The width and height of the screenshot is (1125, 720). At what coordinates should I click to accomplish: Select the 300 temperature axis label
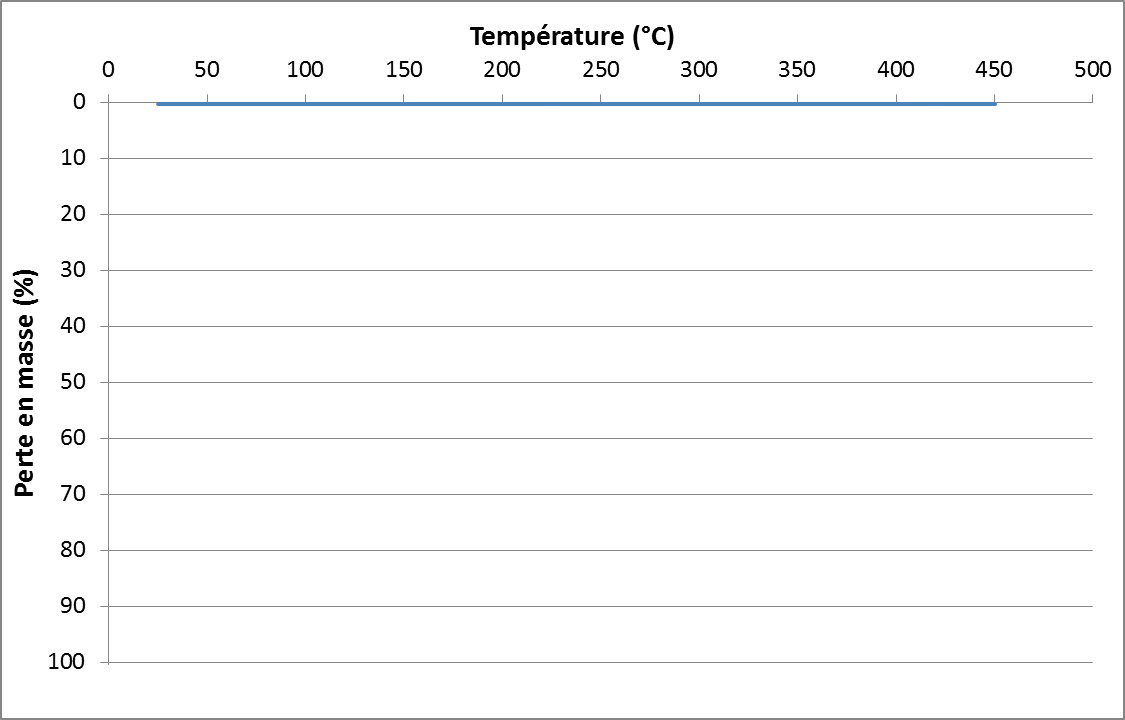point(699,70)
